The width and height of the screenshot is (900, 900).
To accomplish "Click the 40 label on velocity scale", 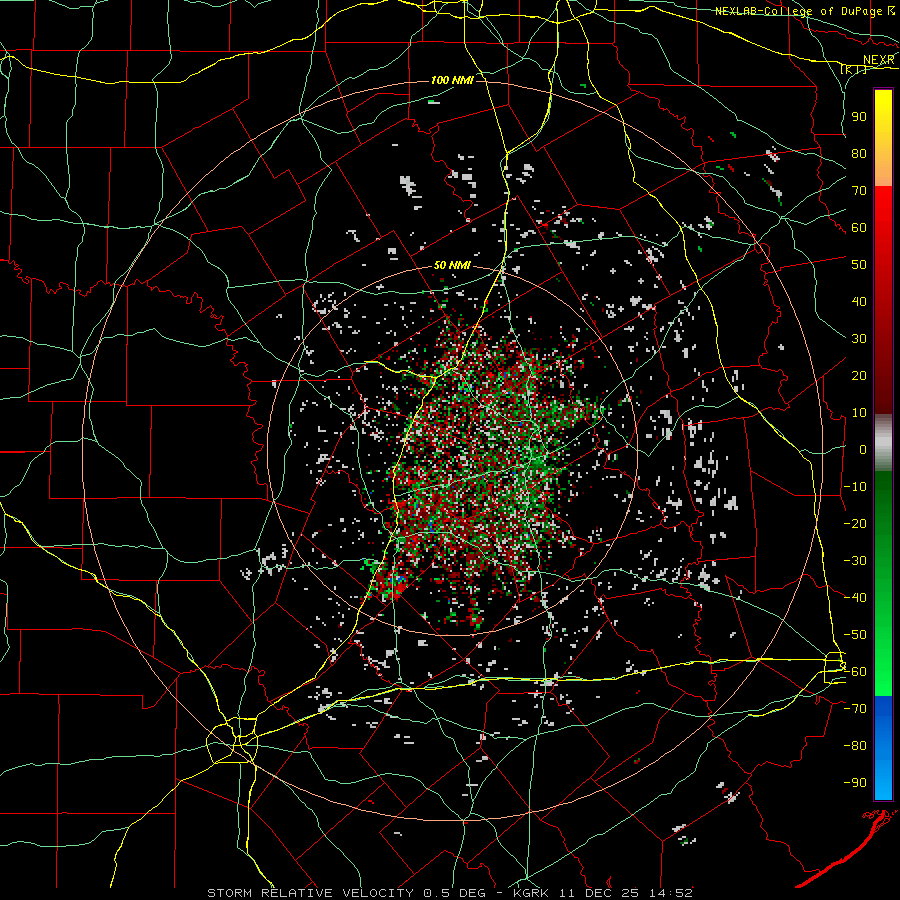I will coord(859,302).
